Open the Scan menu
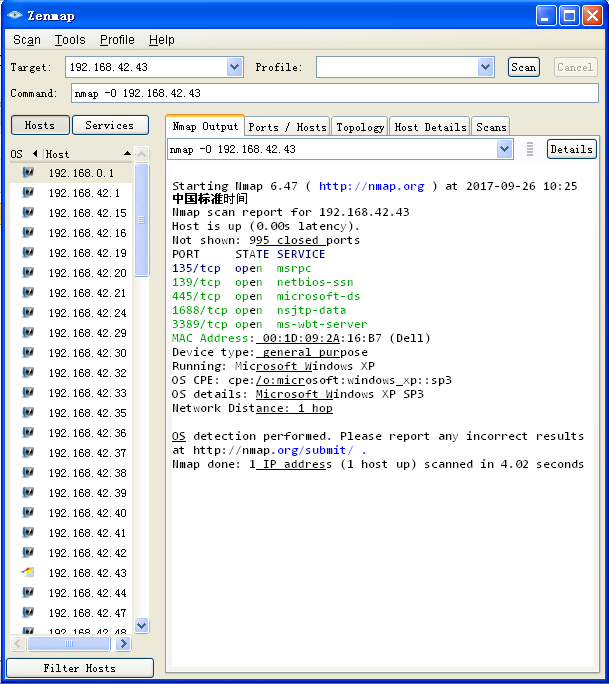This screenshot has width=609, height=684. pos(27,40)
